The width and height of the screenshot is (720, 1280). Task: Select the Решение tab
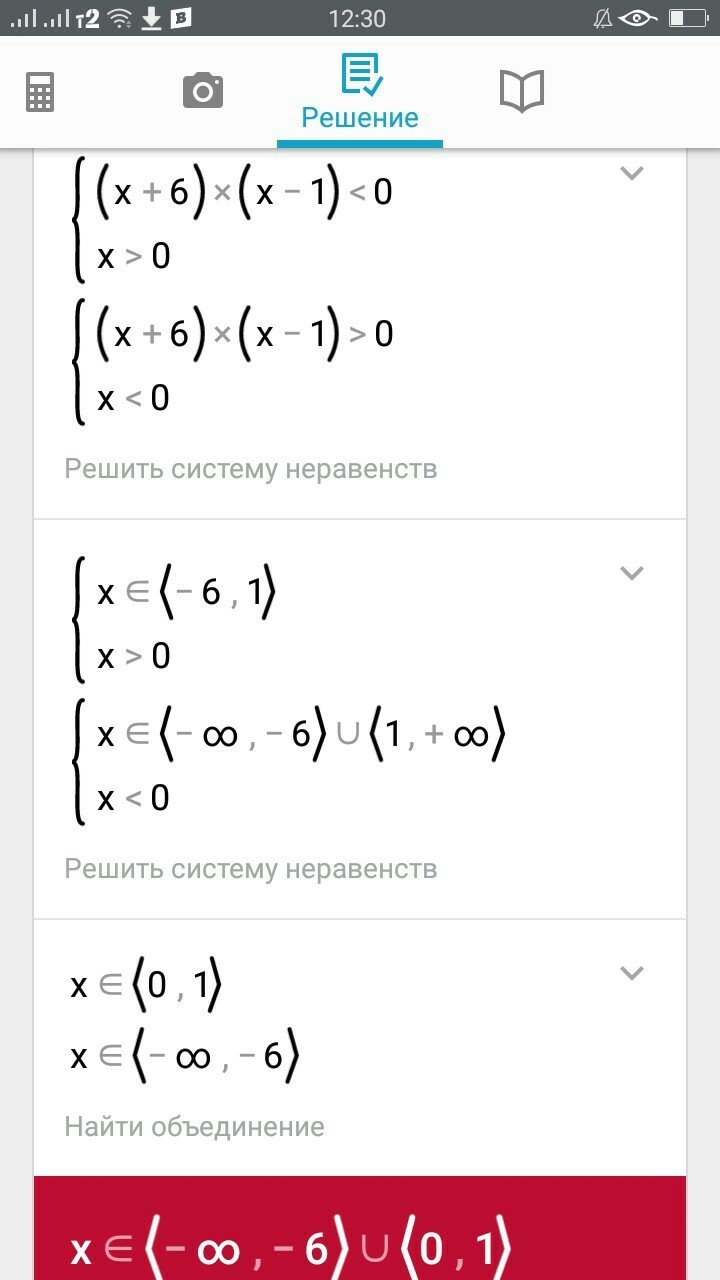(x=360, y=97)
